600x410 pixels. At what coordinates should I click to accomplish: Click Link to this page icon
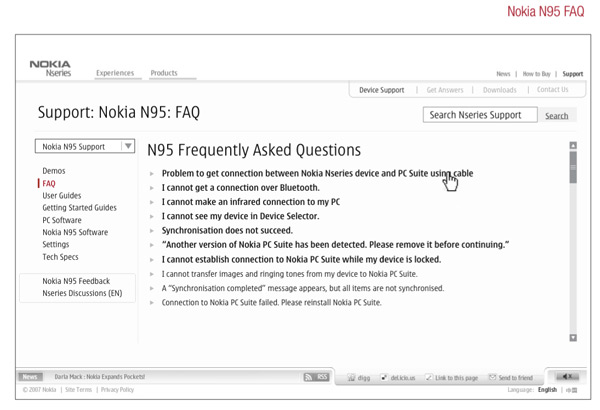coord(429,378)
